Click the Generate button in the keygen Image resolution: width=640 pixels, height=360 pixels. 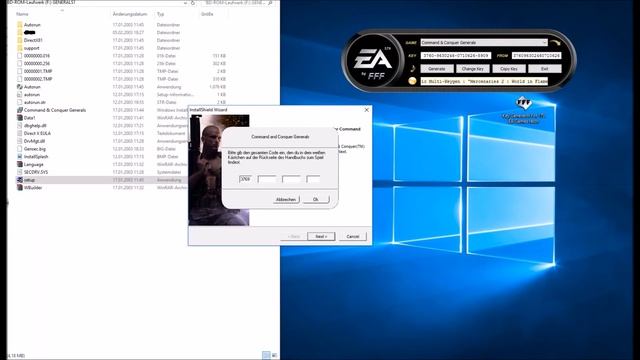coord(436,69)
